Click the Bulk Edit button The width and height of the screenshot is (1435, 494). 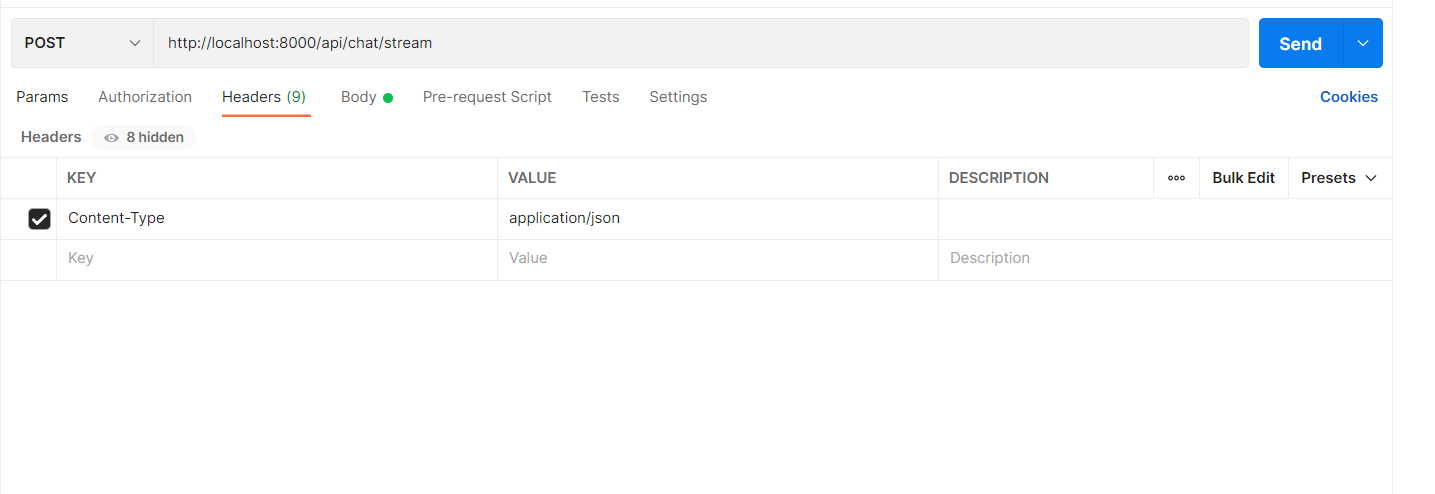pos(1243,178)
